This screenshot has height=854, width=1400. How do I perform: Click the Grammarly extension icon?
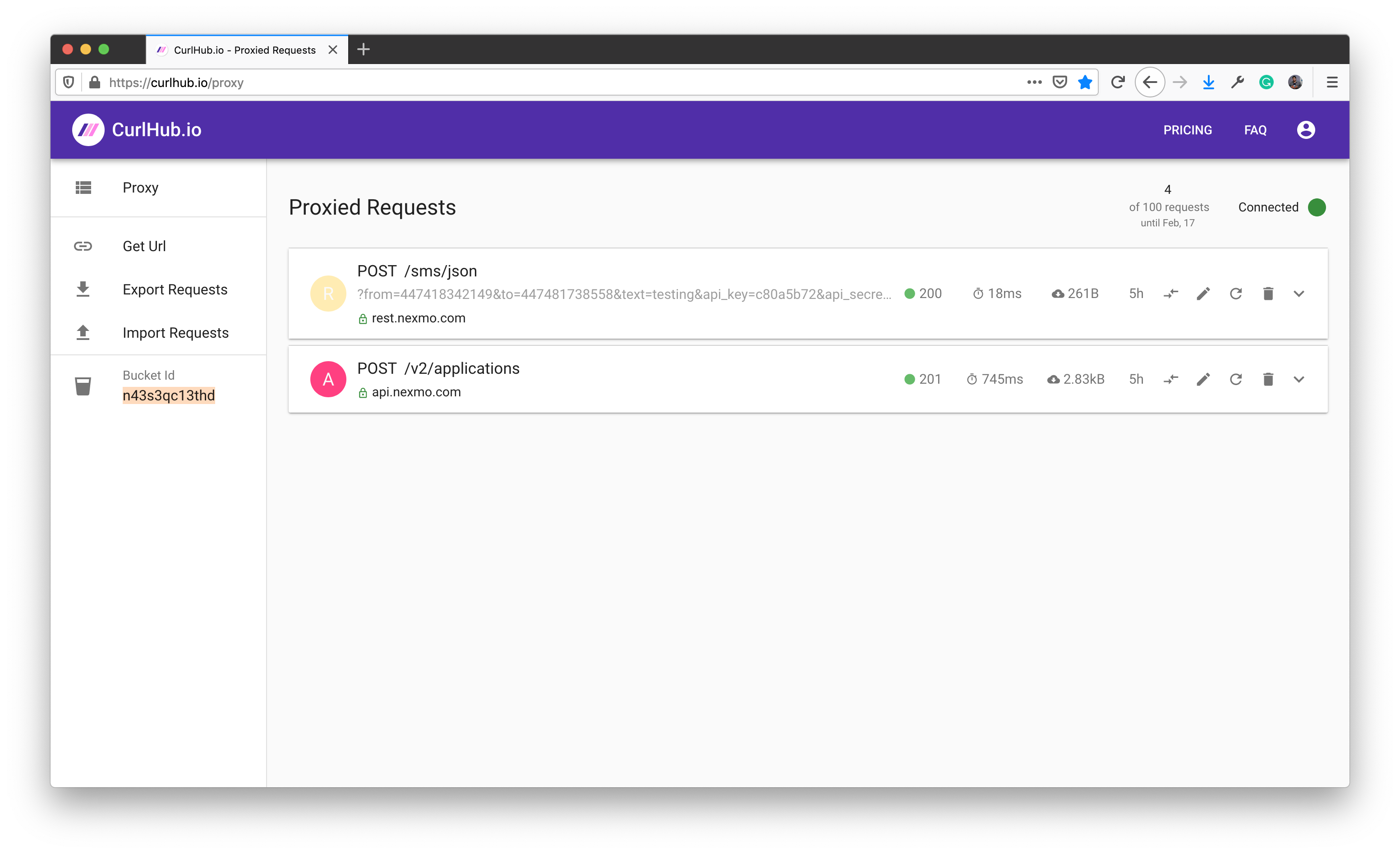point(1266,83)
